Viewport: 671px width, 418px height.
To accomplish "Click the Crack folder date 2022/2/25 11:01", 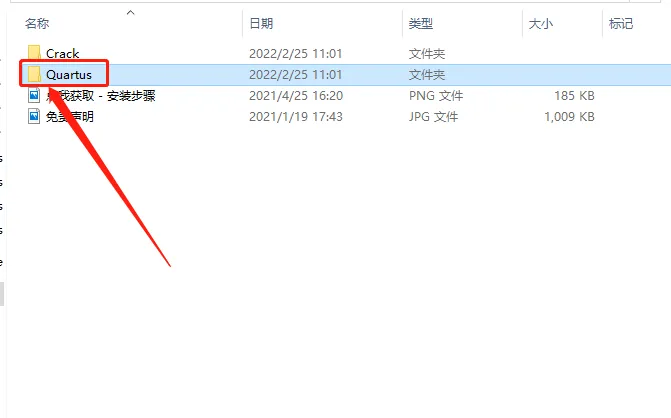I will click(x=296, y=54).
